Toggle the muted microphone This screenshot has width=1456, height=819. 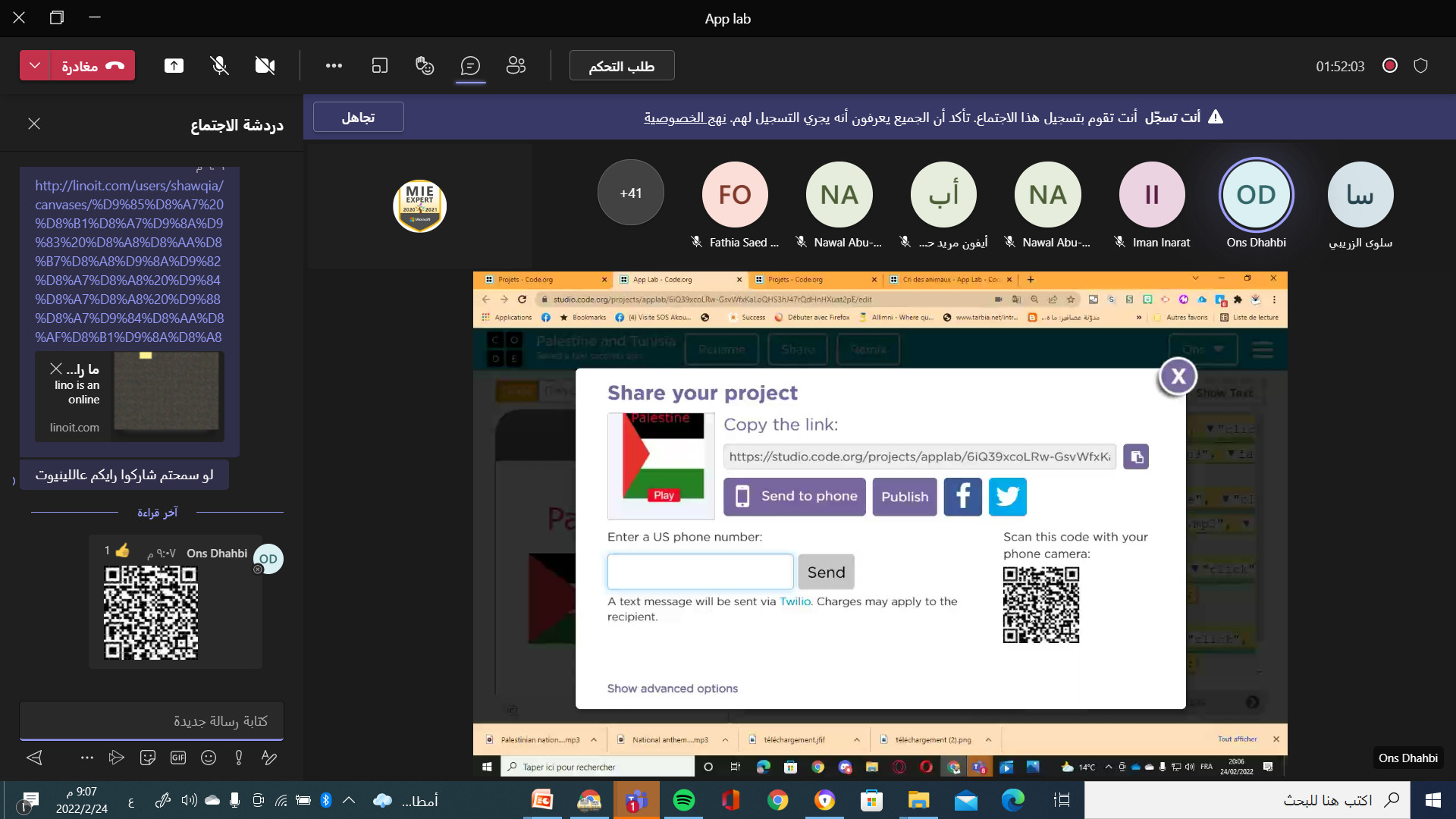pyautogui.click(x=219, y=65)
